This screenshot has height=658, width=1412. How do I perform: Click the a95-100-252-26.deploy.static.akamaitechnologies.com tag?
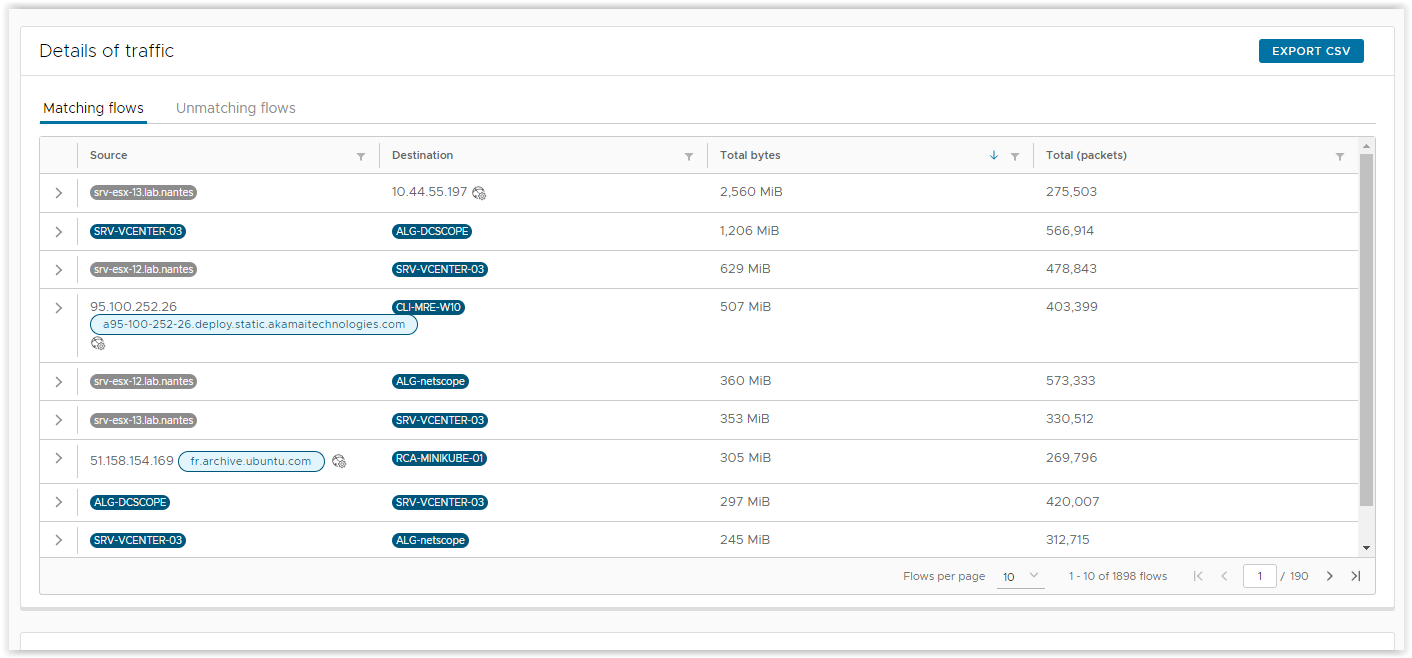[x=254, y=325]
